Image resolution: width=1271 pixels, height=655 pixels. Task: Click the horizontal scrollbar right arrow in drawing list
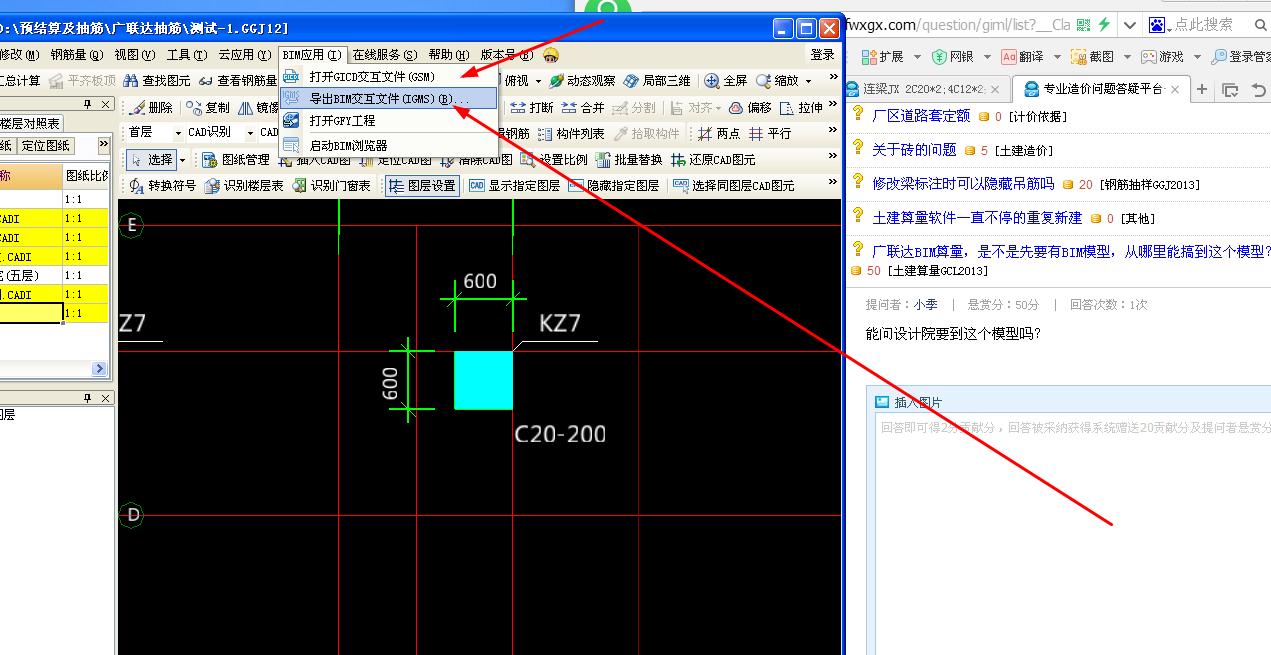(99, 369)
